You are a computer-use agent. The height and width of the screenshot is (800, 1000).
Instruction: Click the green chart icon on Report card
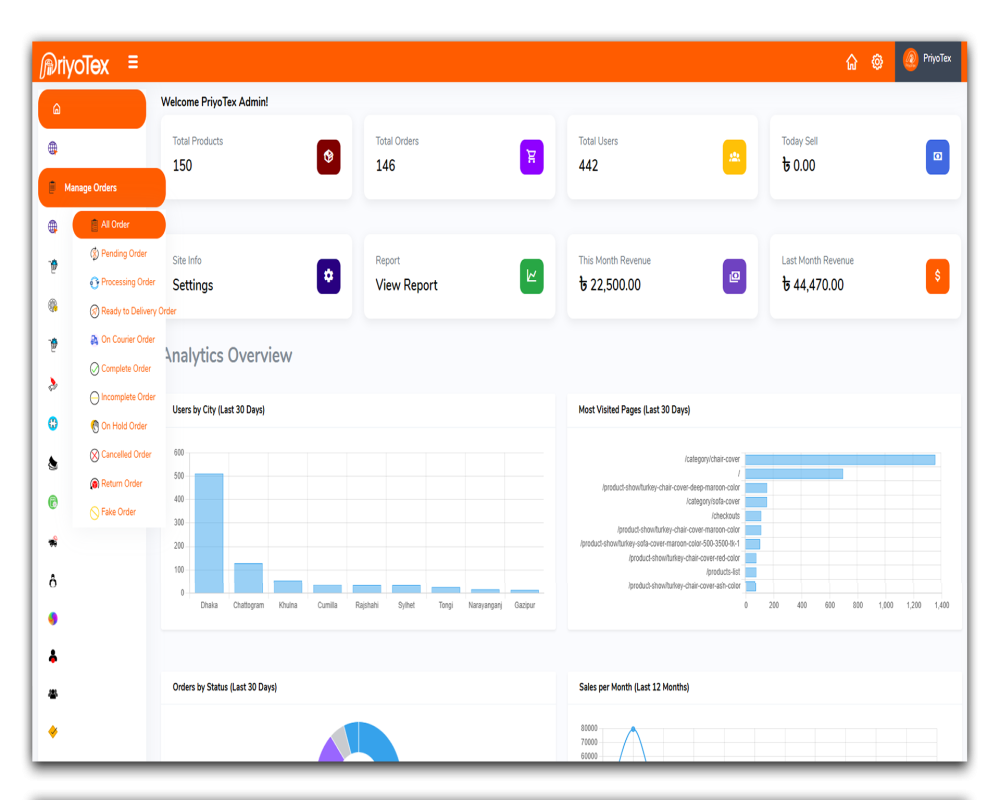(x=531, y=276)
